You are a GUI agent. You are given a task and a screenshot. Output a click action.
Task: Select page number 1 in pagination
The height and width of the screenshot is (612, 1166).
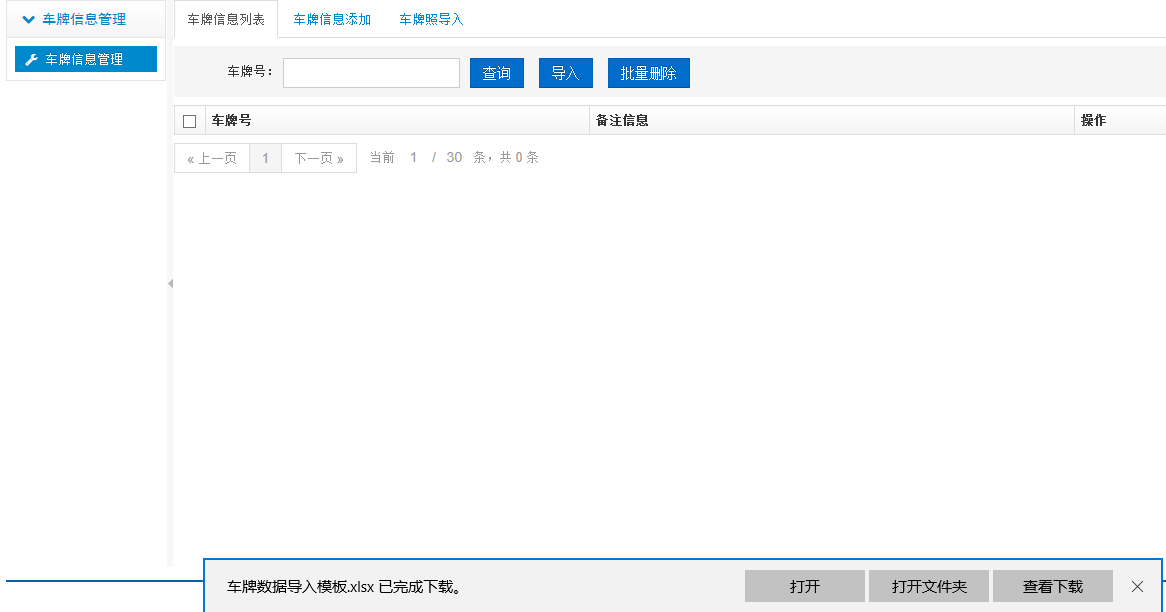coord(265,158)
